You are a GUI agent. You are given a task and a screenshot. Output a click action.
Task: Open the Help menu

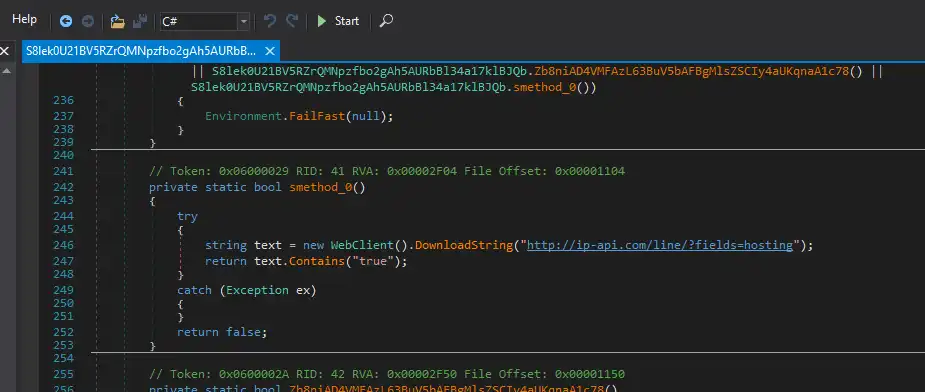(24, 19)
